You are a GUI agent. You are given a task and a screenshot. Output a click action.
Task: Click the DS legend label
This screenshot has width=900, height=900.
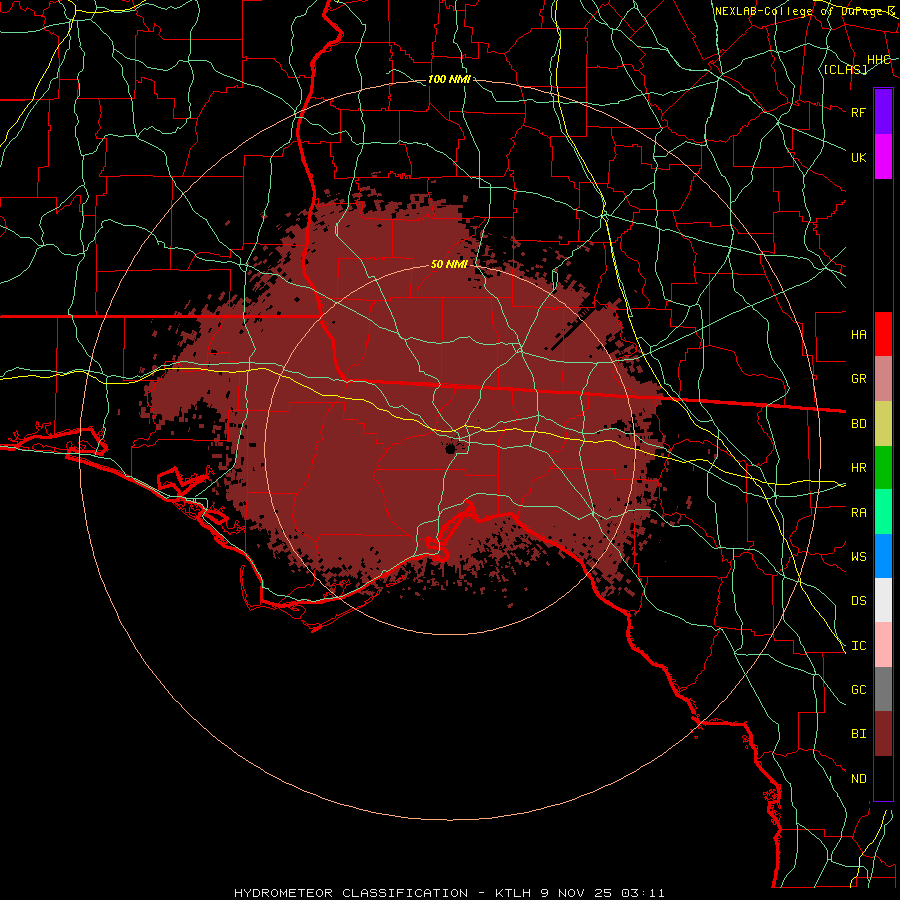coord(858,601)
